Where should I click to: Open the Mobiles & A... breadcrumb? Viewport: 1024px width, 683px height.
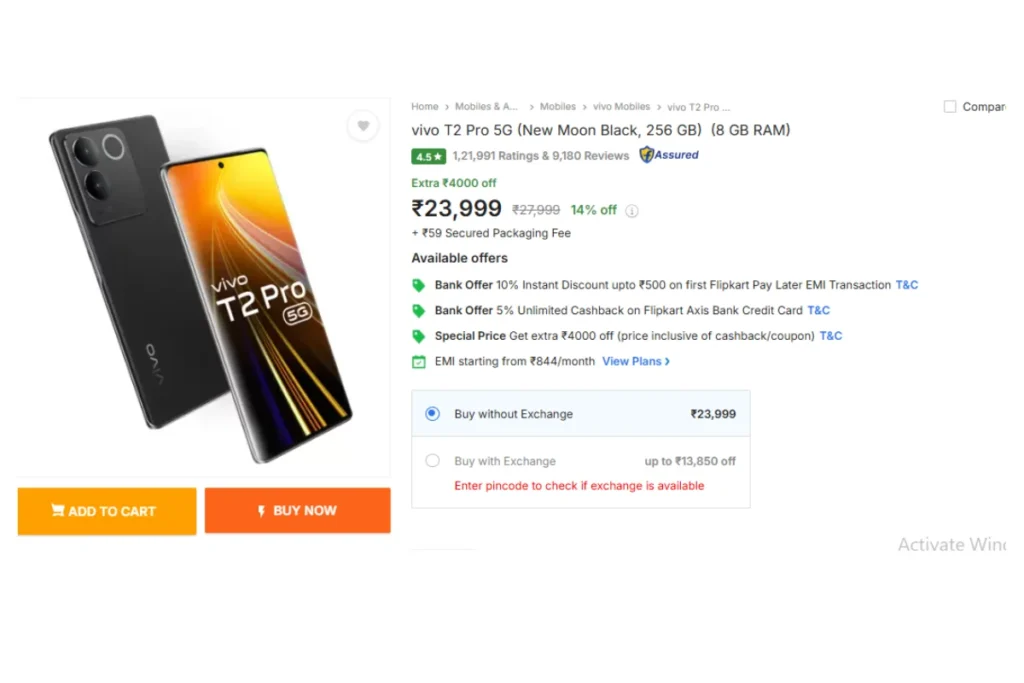pos(487,106)
